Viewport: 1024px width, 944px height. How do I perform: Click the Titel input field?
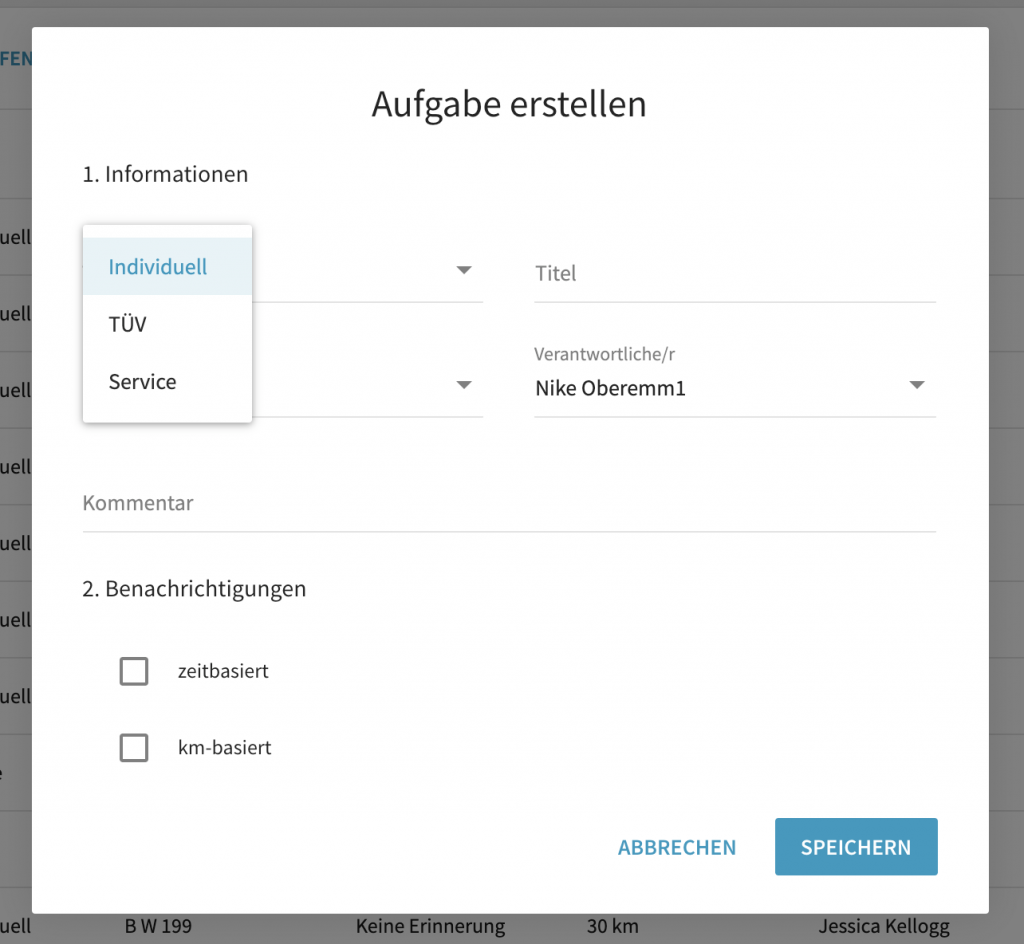(x=735, y=274)
